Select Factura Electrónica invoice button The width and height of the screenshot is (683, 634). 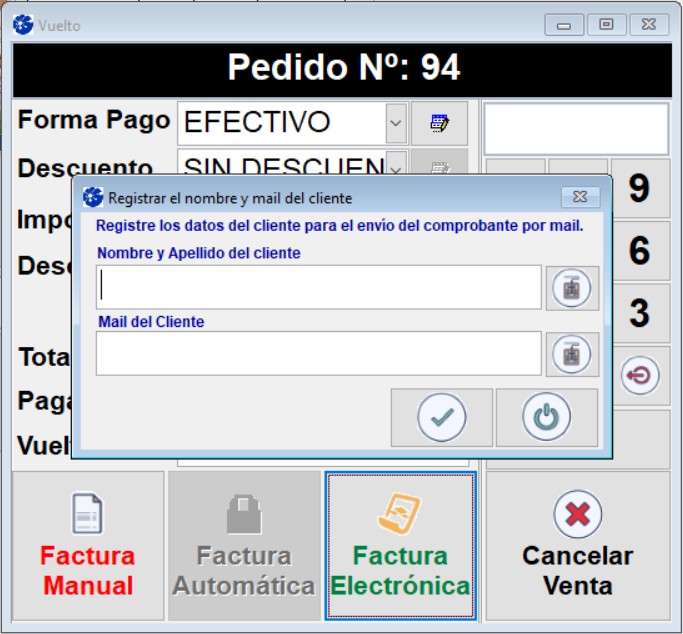[x=400, y=546]
